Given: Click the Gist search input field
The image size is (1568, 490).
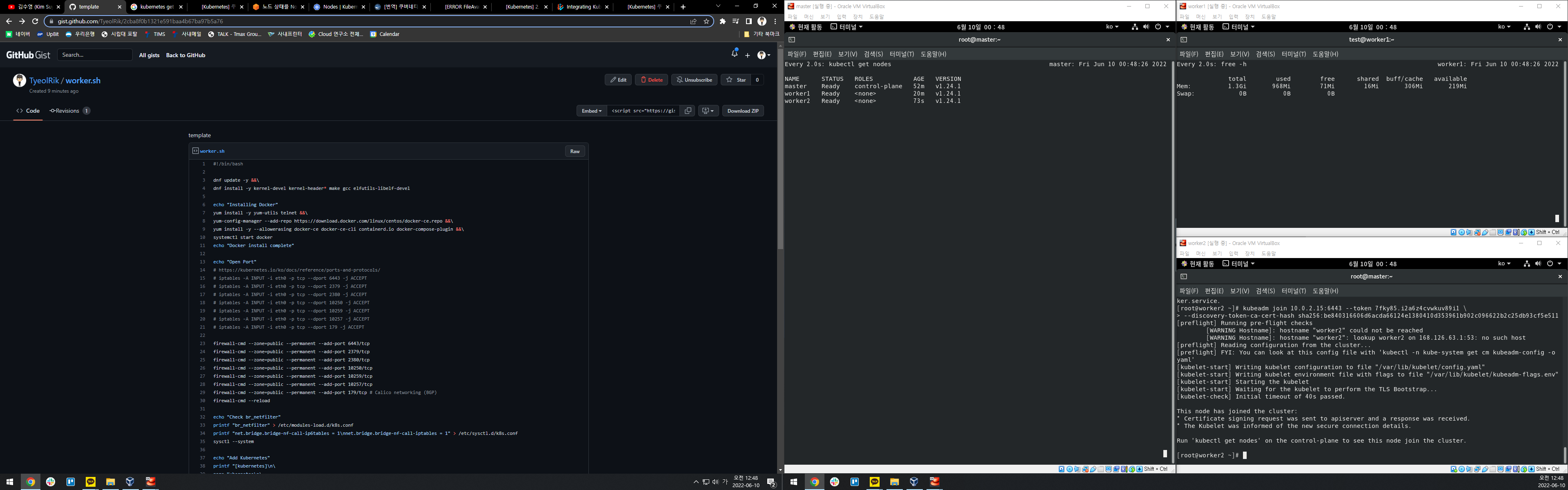Looking at the screenshot, I should click(94, 55).
